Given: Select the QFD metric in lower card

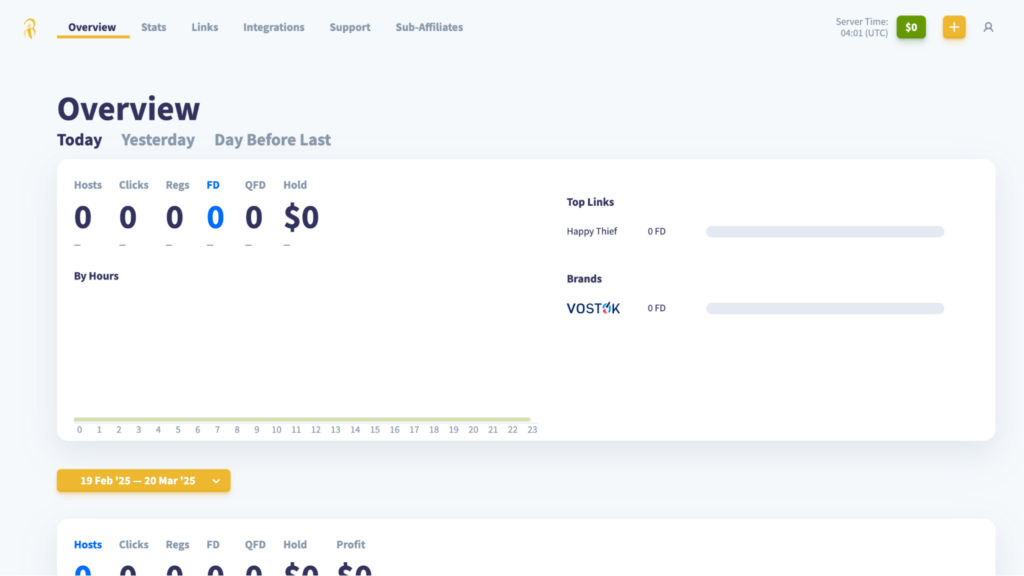Looking at the screenshot, I should tap(255, 545).
